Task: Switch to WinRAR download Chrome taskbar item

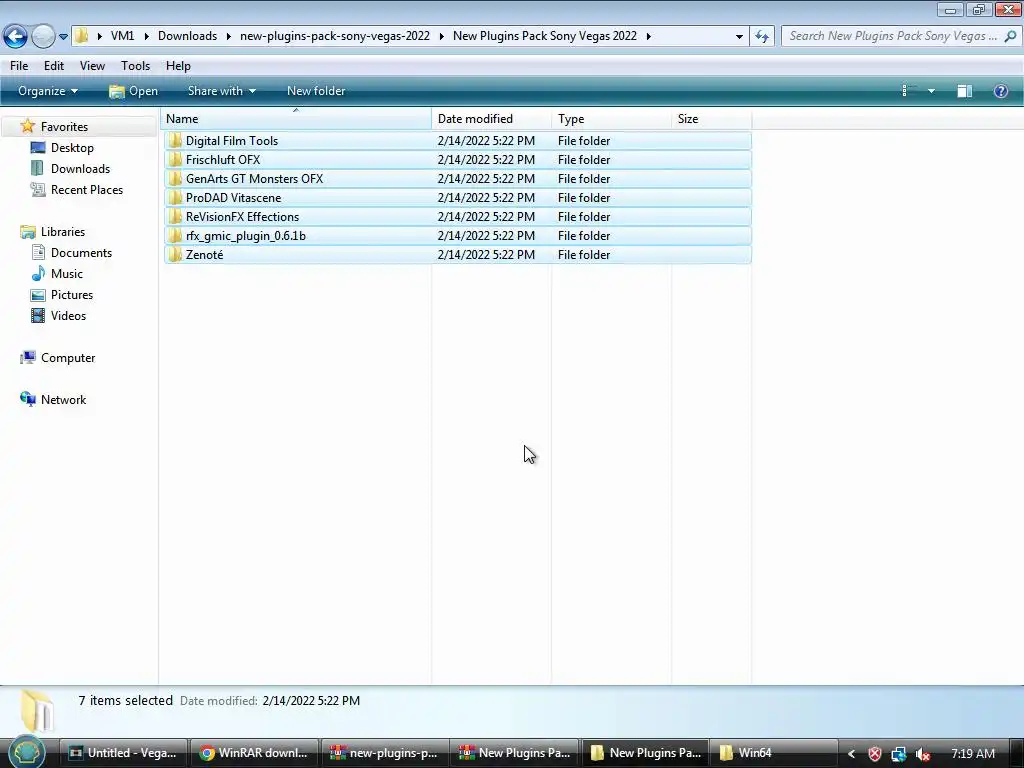Action: click(x=255, y=753)
